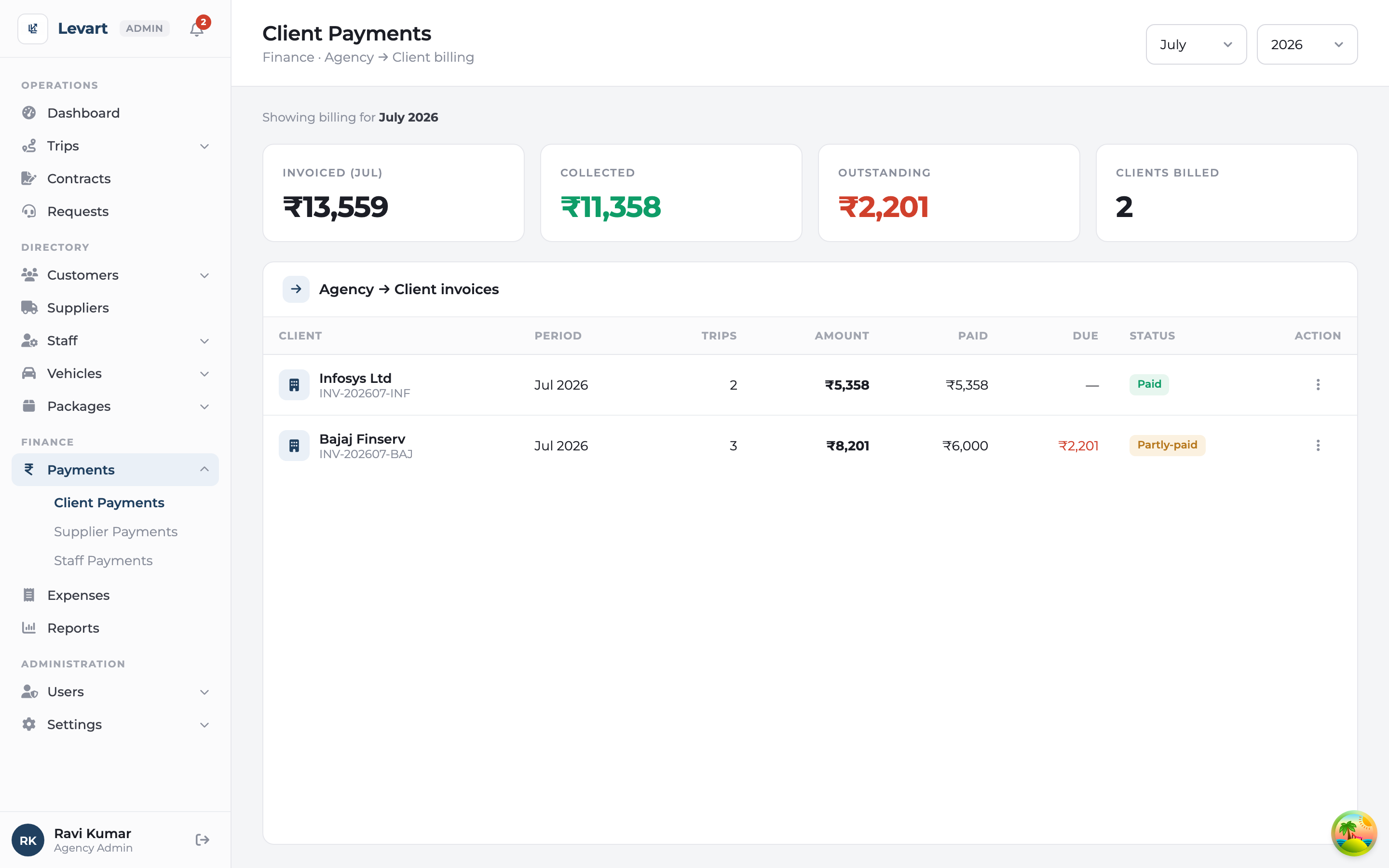The image size is (1389, 868).
Task: Click the ₹2,201 due amount in table
Action: (1078, 446)
